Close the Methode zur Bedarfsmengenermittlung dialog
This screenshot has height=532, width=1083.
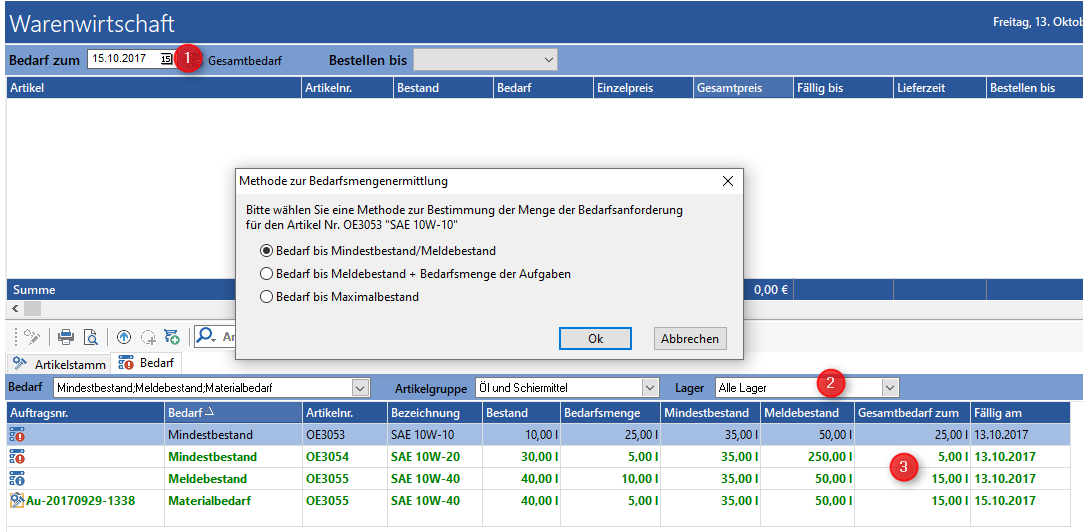(727, 182)
